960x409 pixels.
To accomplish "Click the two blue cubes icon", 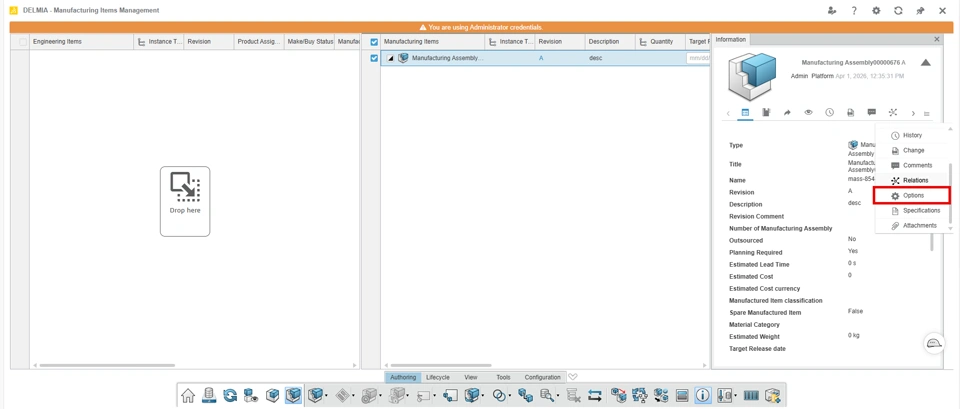I will (x=525, y=396).
